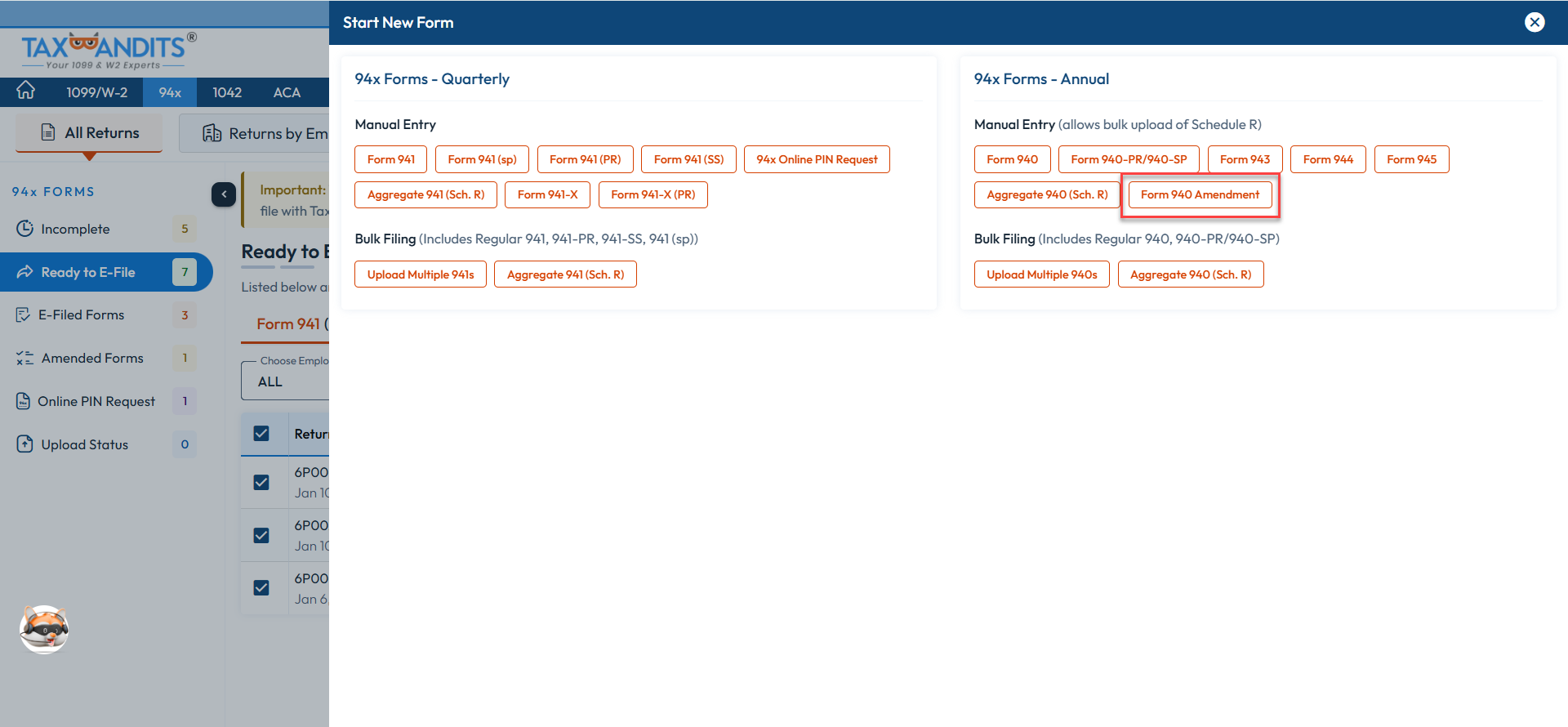Image resolution: width=1568 pixels, height=727 pixels.
Task: Click the Ready to E-File share icon
Action: coord(25,272)
